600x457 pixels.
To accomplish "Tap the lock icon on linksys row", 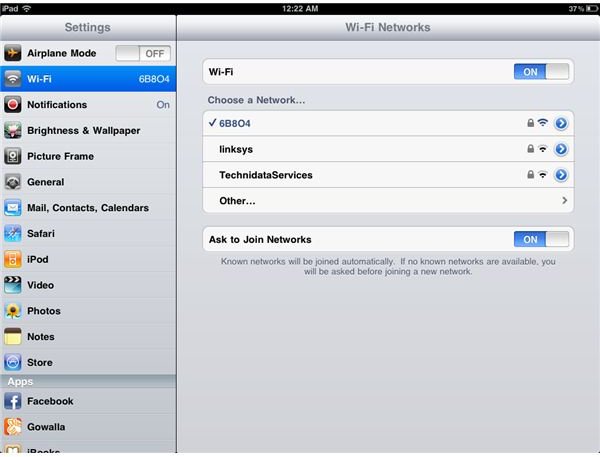I will [x=530, y=149].
